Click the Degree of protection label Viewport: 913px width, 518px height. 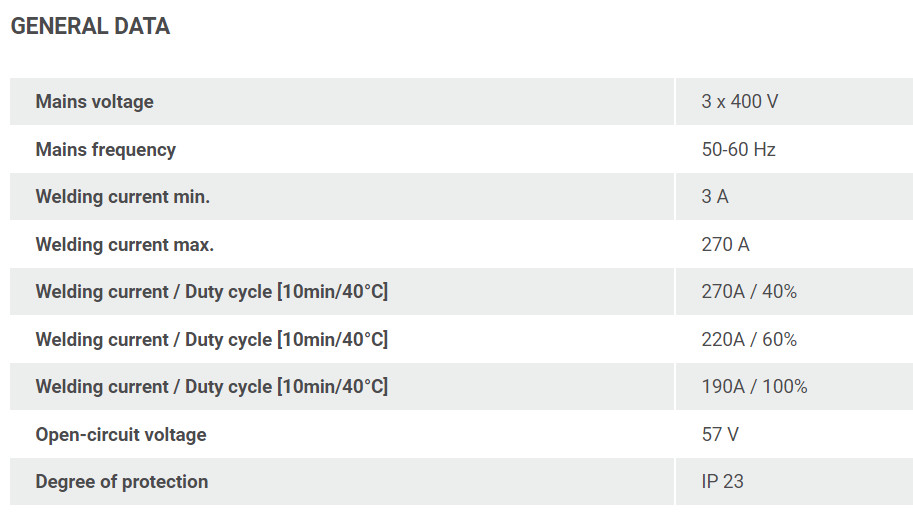coord(121,482)
